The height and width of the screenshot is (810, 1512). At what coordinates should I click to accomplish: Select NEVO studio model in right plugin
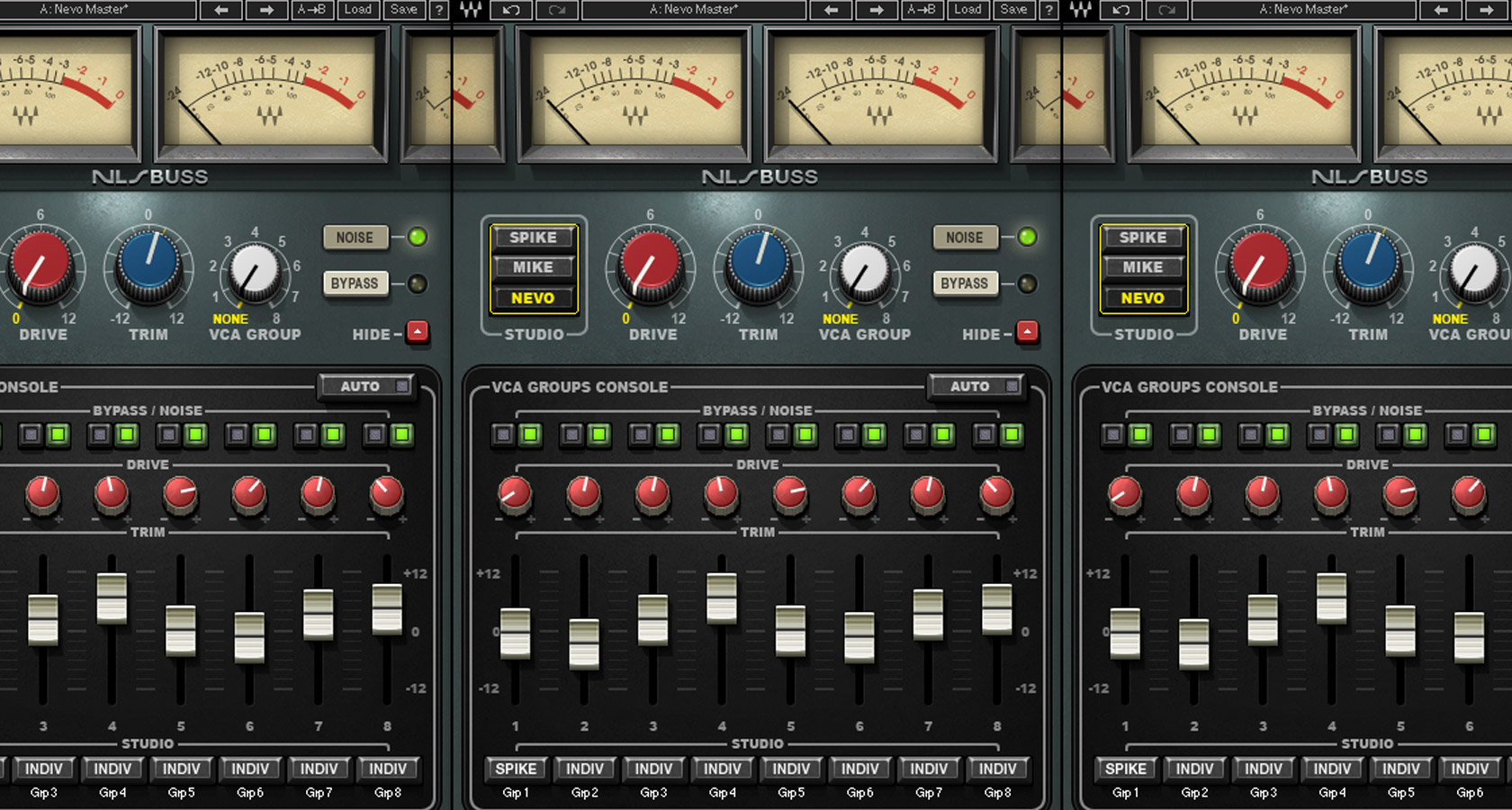1143,298
